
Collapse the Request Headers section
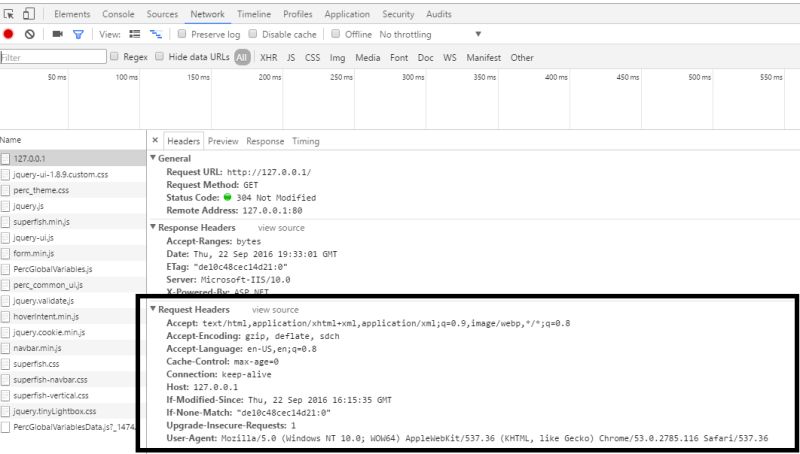pyautogui.click(x=153, y=309)
